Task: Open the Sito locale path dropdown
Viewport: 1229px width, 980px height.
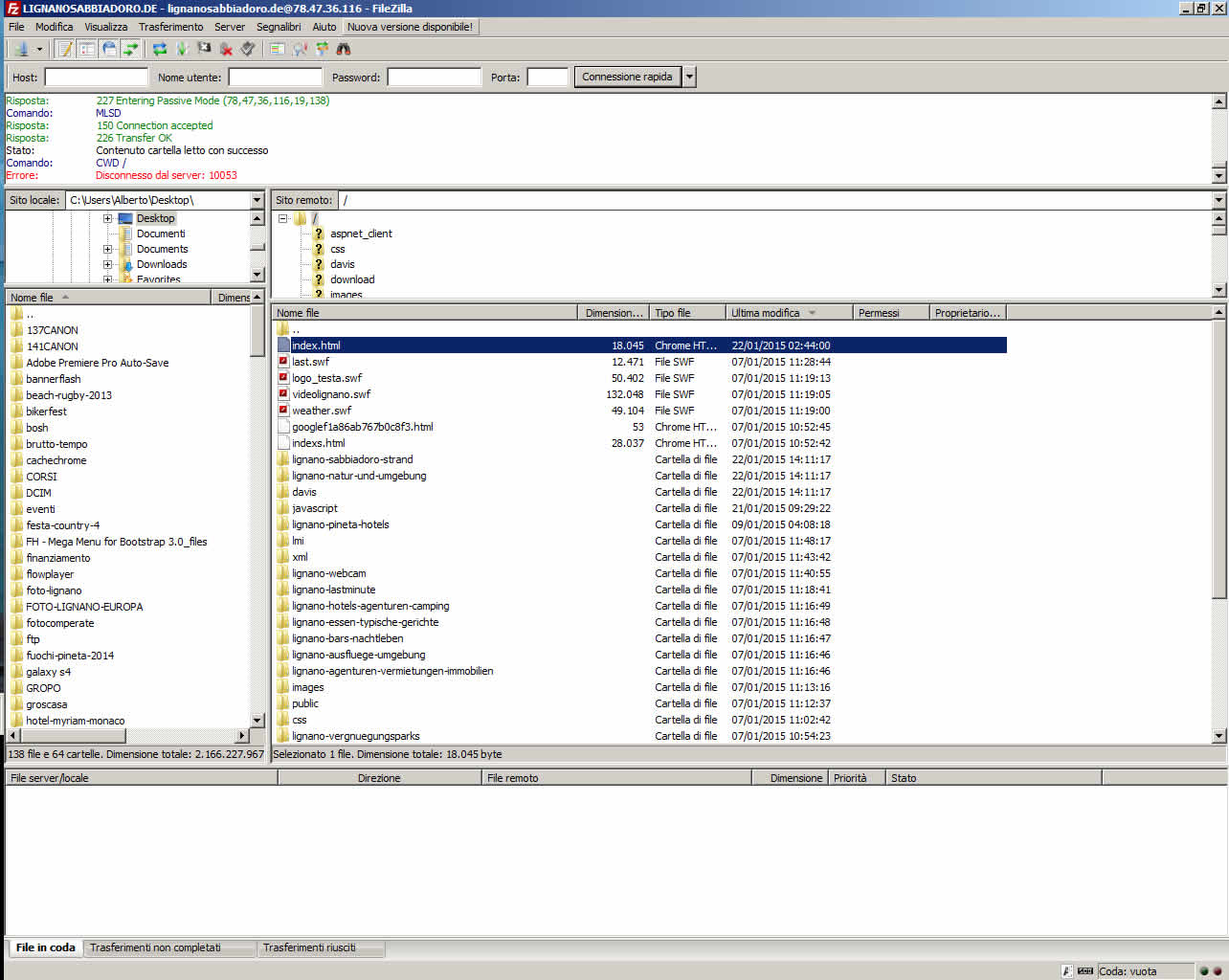Action: pos(257,200)
